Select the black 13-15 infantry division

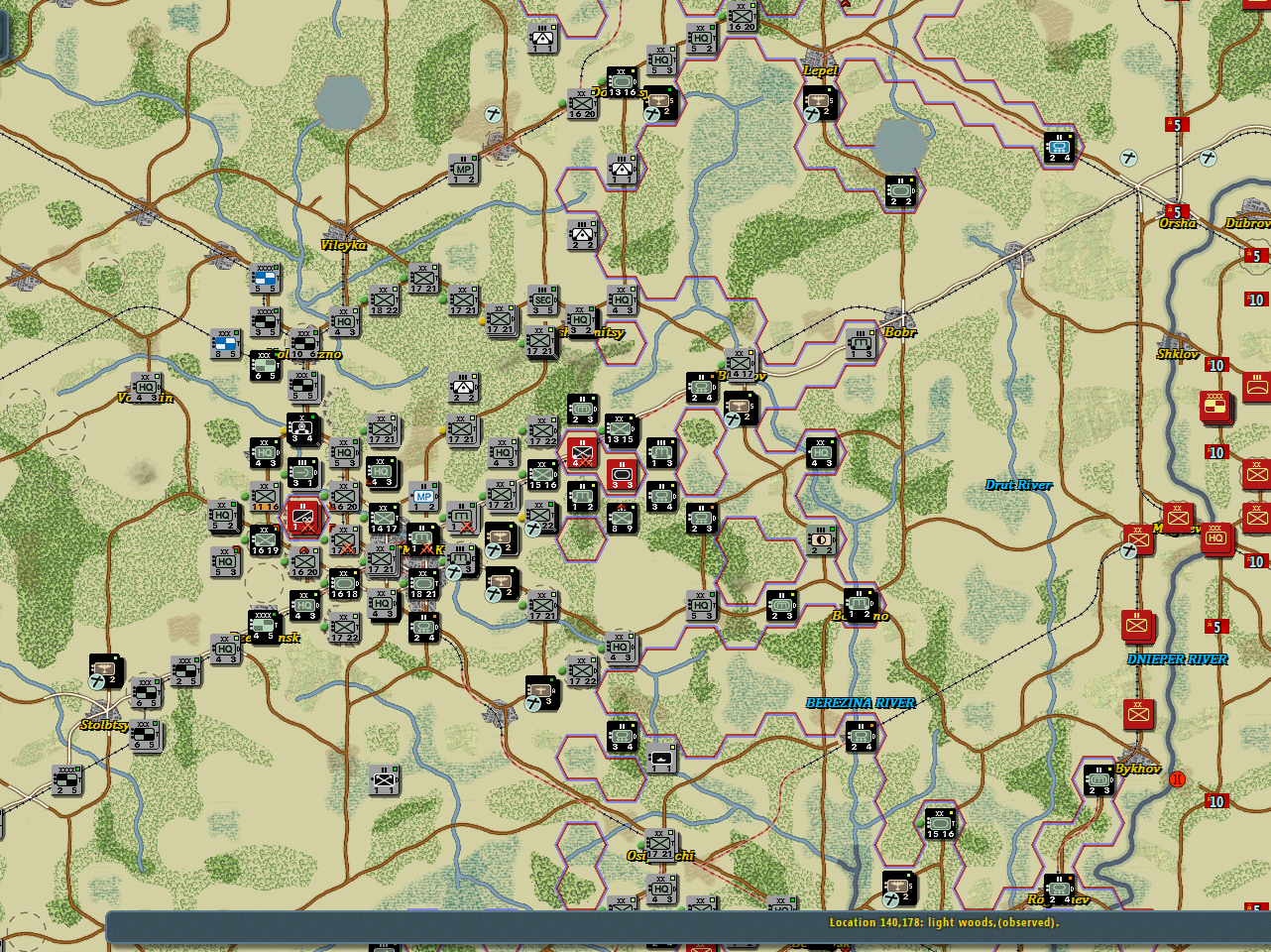pos(620,431)
